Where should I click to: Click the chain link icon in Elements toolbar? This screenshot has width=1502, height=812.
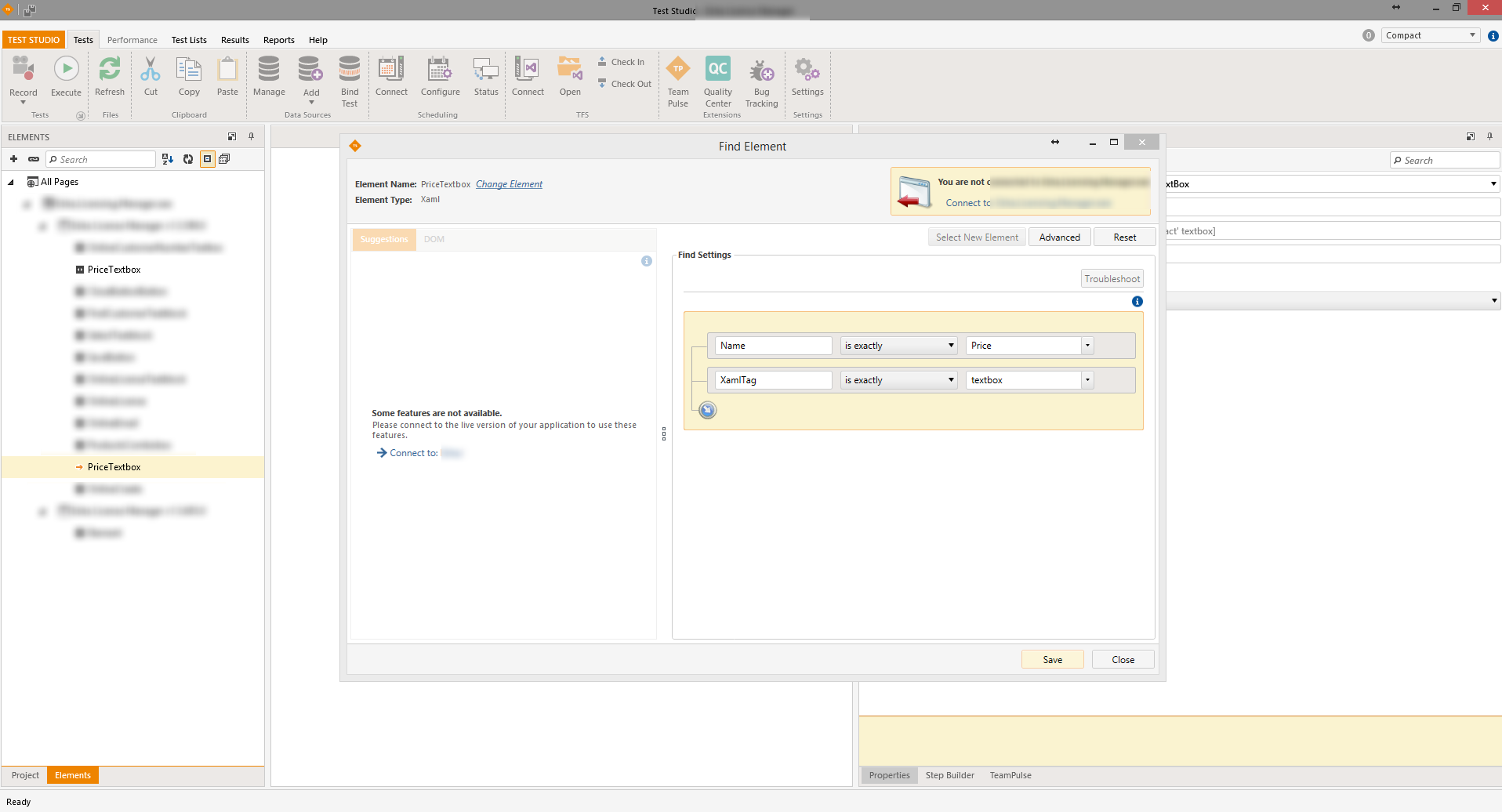pyautogui.click(x=33, y=159)
